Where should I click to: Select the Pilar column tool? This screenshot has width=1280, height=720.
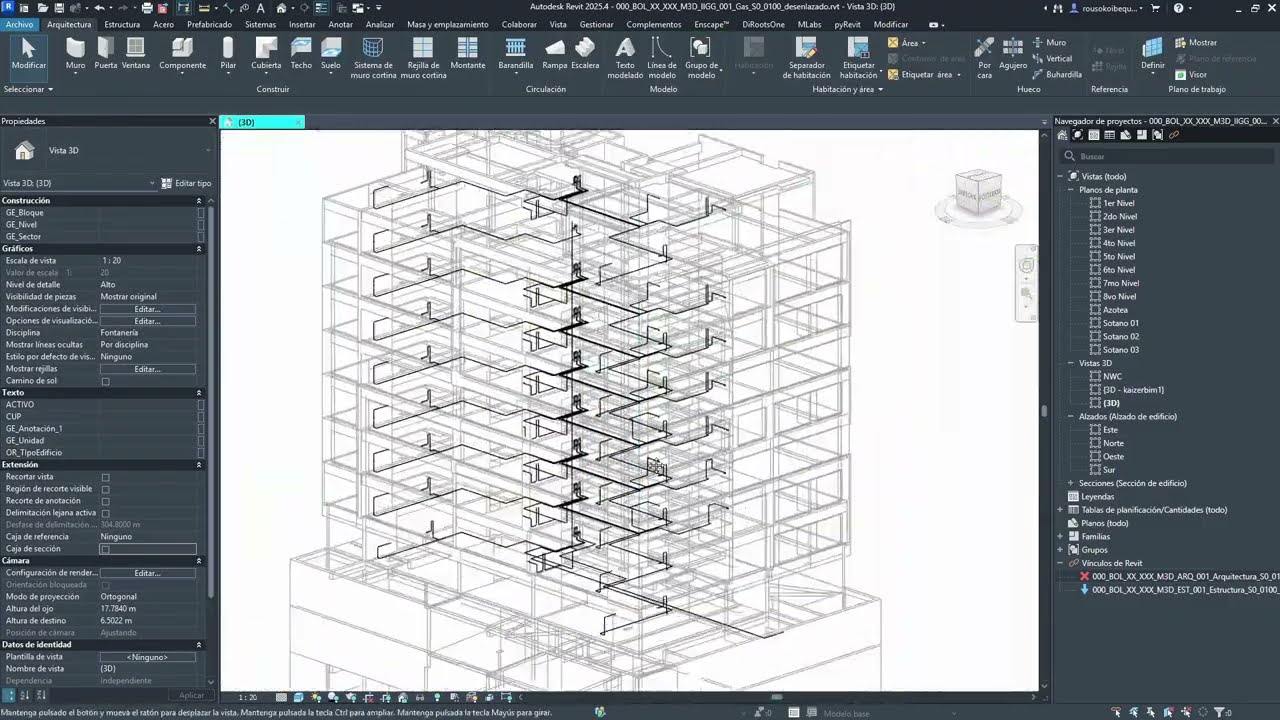[x=228, y=54]
